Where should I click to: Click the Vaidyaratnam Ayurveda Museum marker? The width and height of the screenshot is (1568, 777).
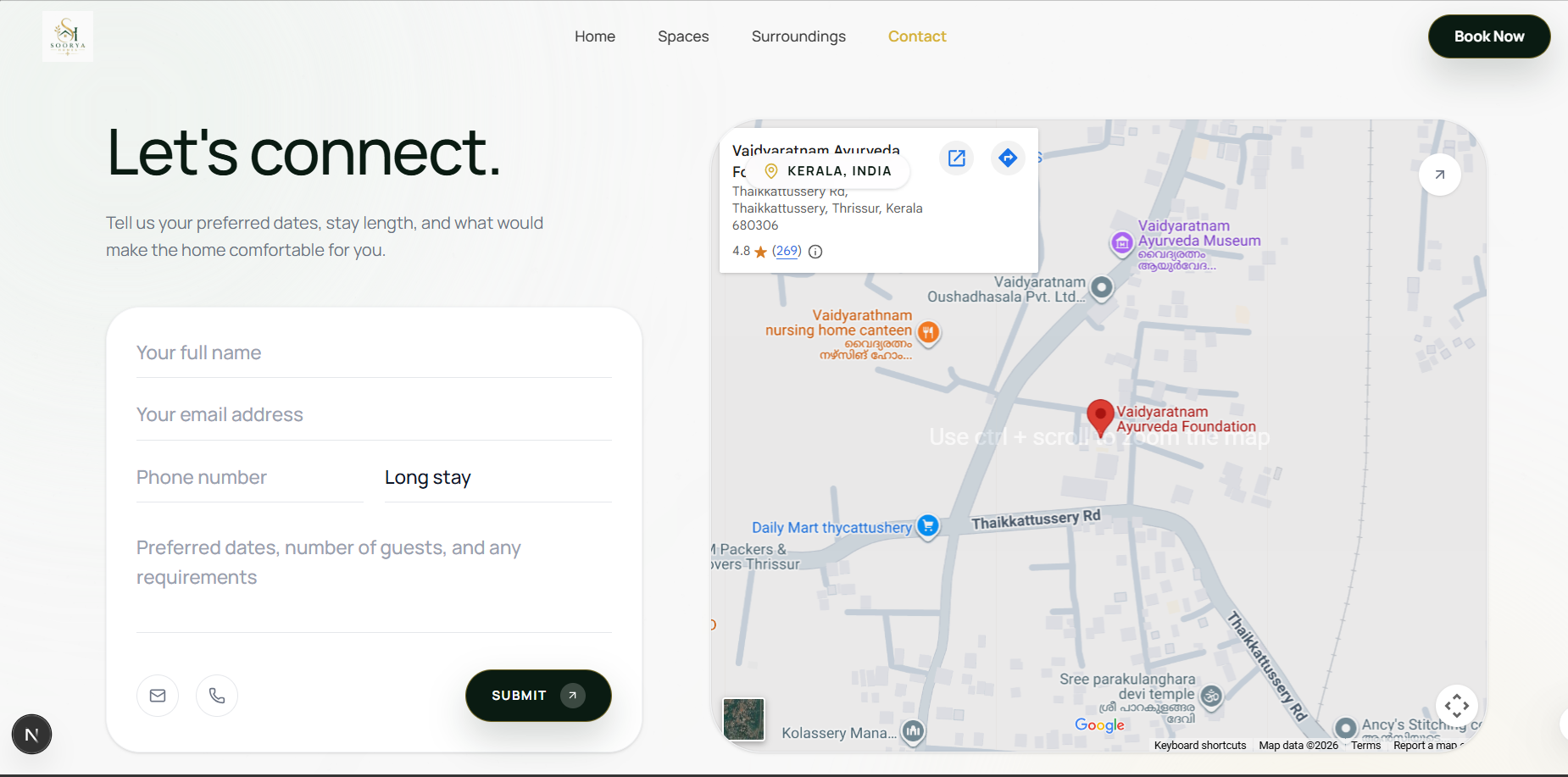point(1122,243)
